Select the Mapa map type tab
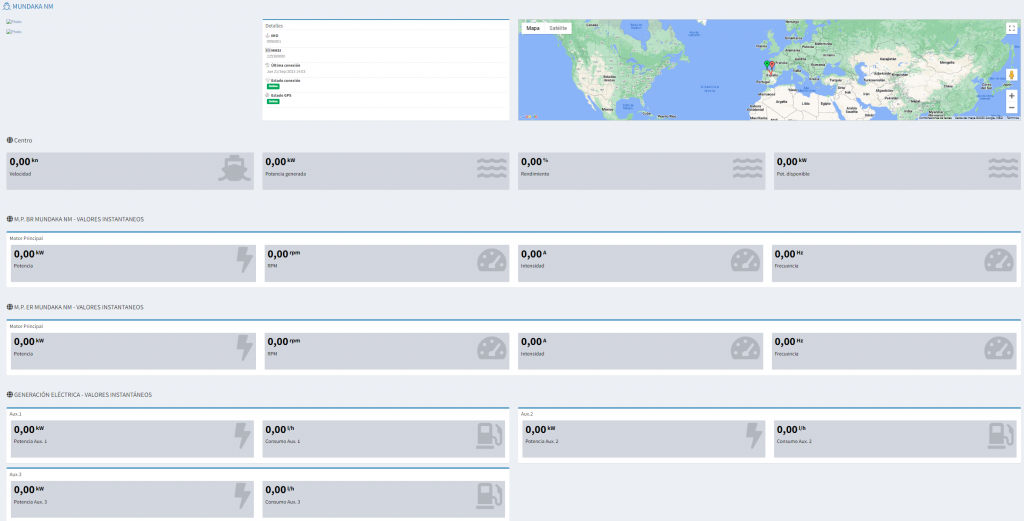 coord(533,28)
